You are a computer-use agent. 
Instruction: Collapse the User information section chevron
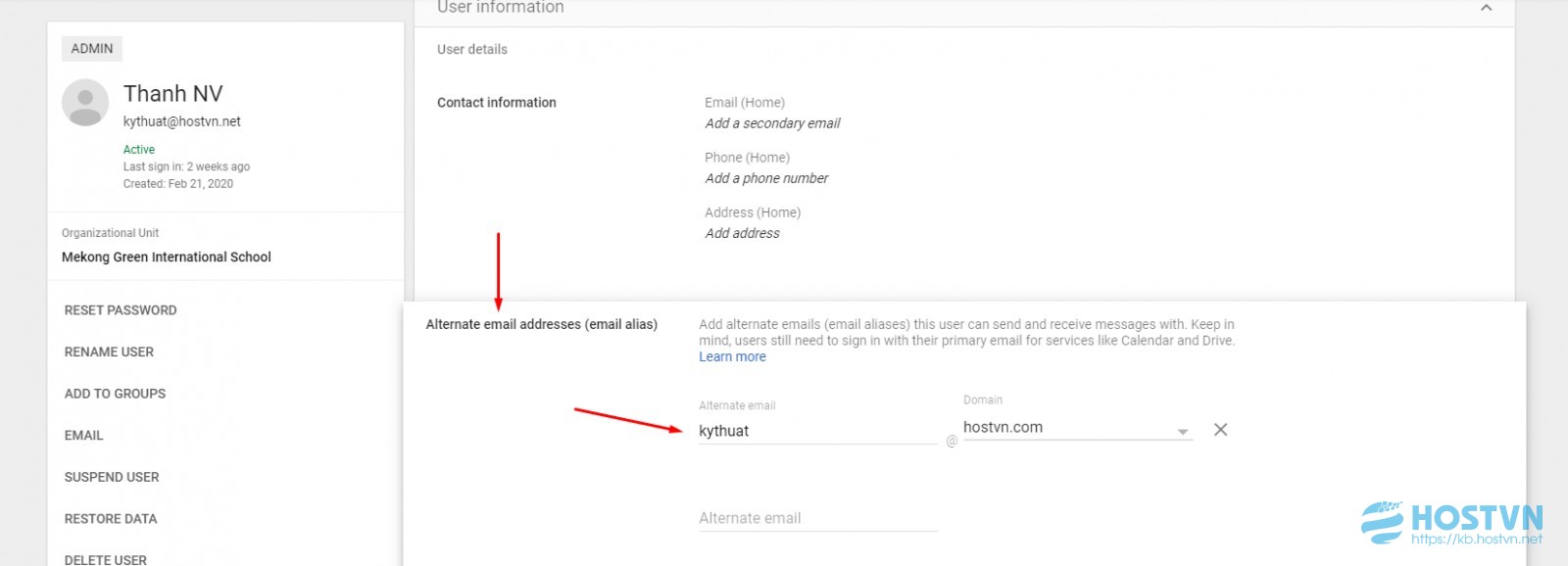[1486, 8]
